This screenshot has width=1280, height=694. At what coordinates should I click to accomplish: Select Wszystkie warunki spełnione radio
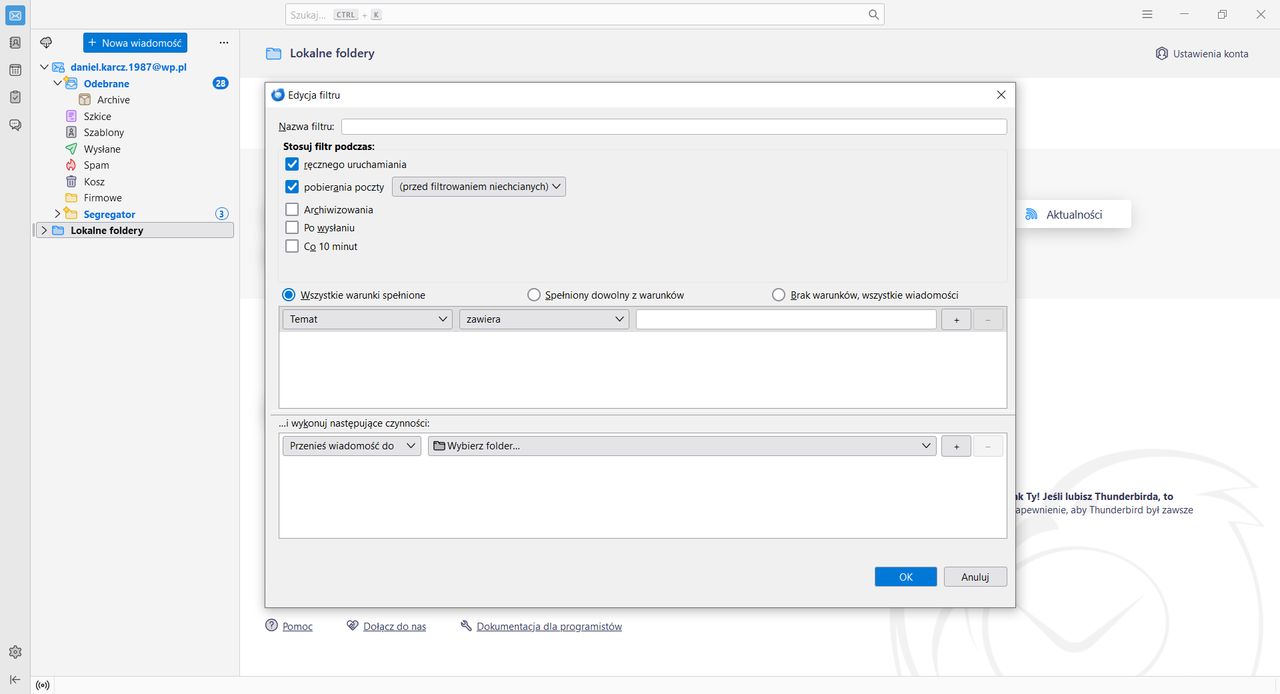289,295
